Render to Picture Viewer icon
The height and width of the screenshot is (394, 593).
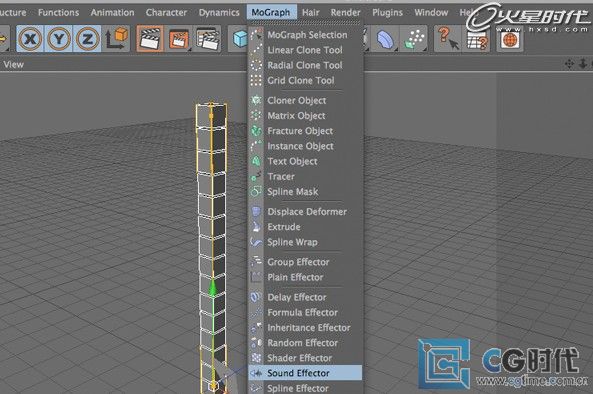point(179,39)
